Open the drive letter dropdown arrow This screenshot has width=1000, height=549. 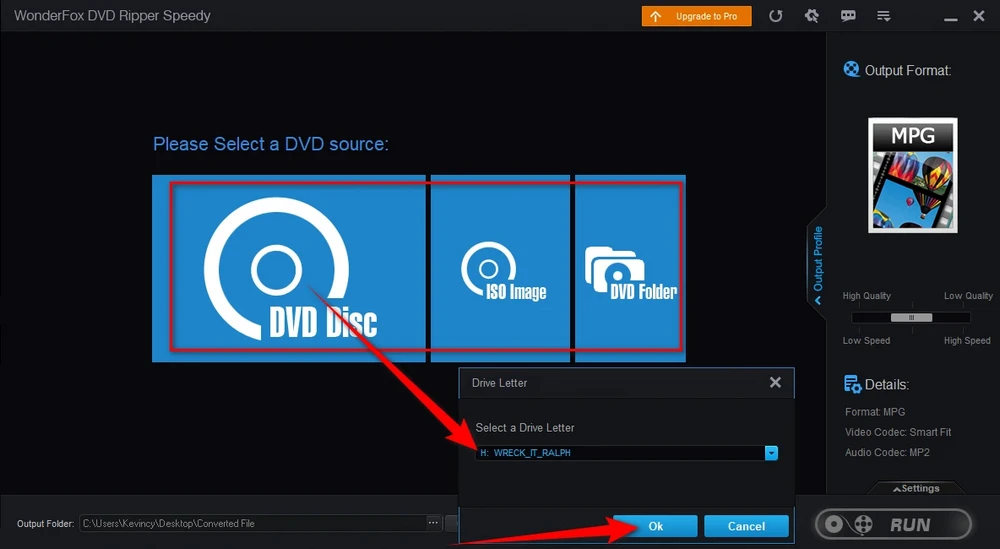click(x=771, y=453)
